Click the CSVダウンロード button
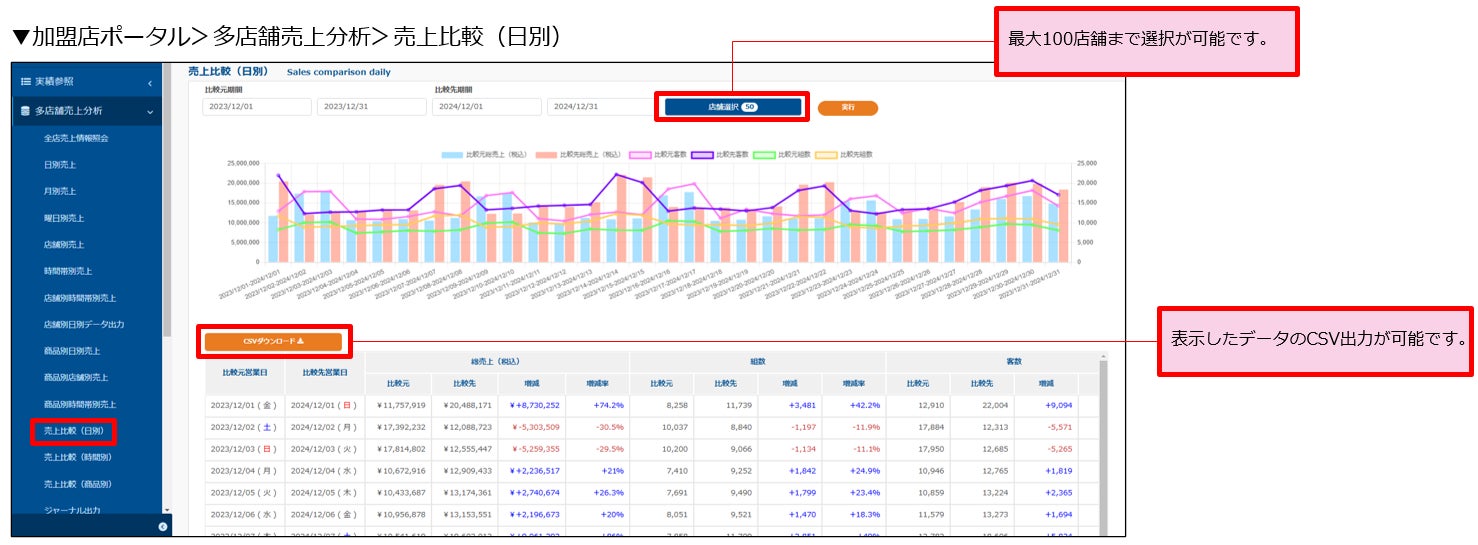The height and width of the screenshot is (545, 1478). (274, 342)
